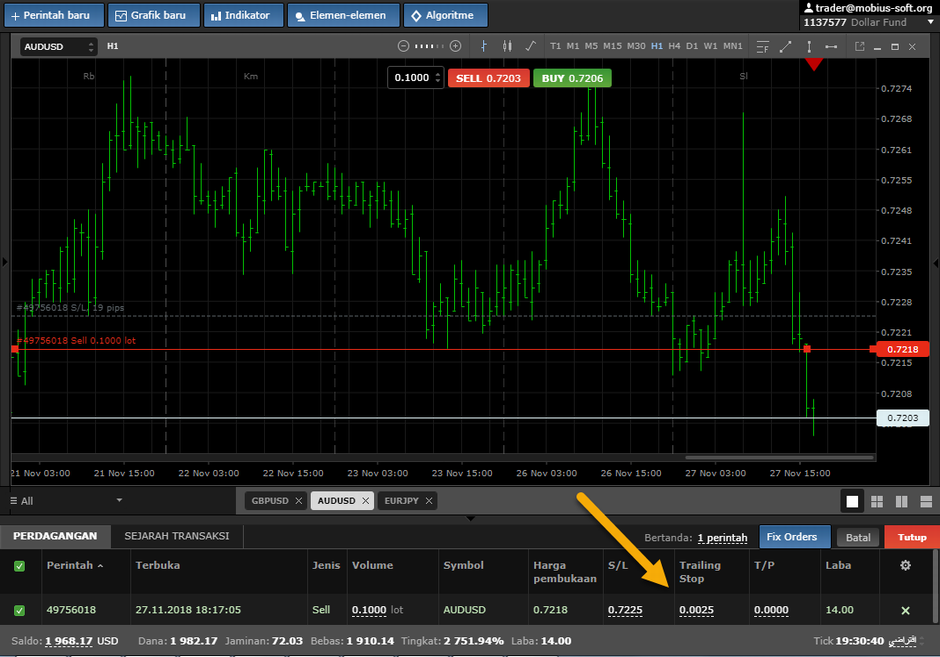Click the red Tutup button
The height and width of the screenshot is (657, 940).
(912, 537)
